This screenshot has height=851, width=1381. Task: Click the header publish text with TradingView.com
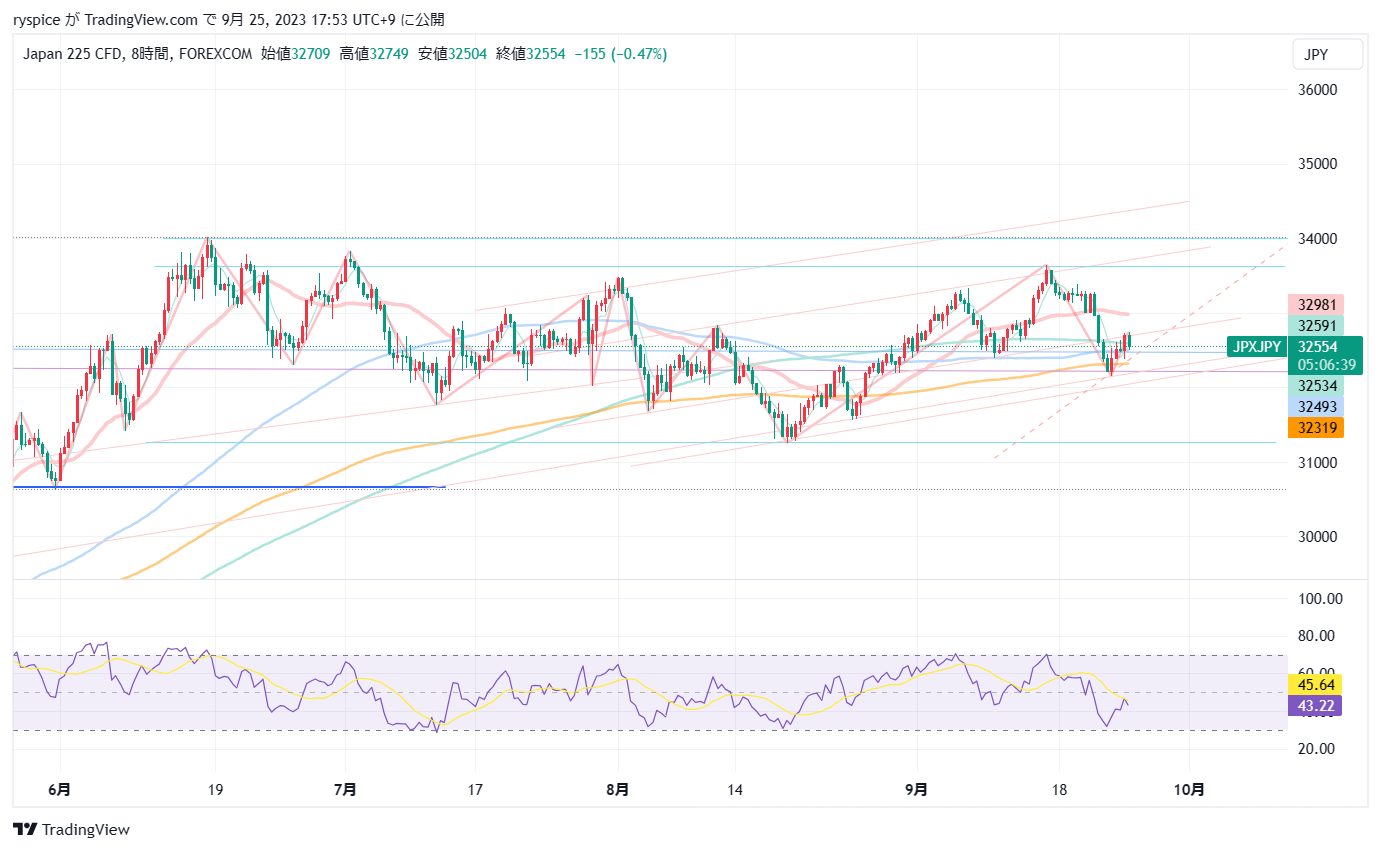click(229, 19)
